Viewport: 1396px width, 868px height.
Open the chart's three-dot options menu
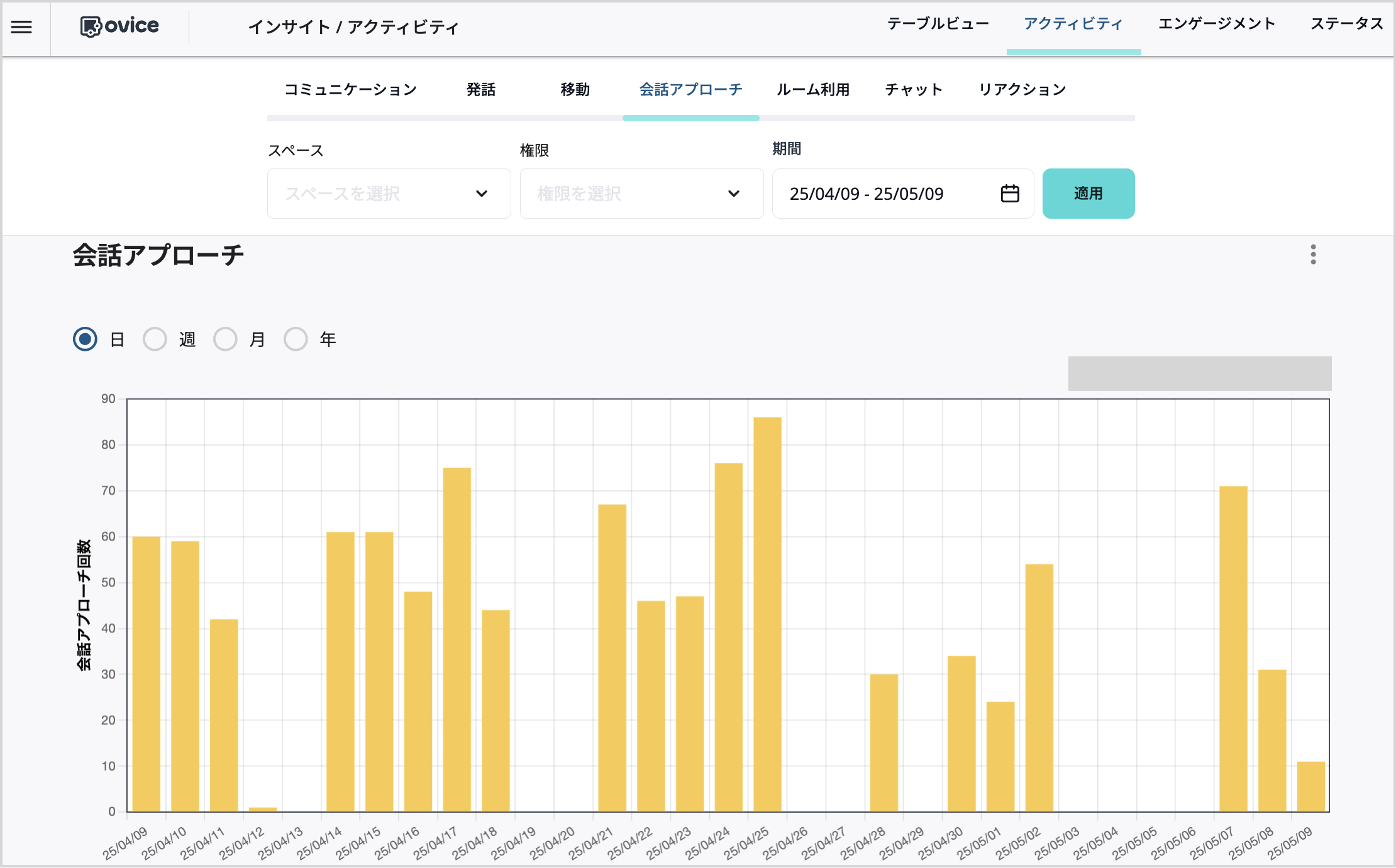click(1313, 255)
